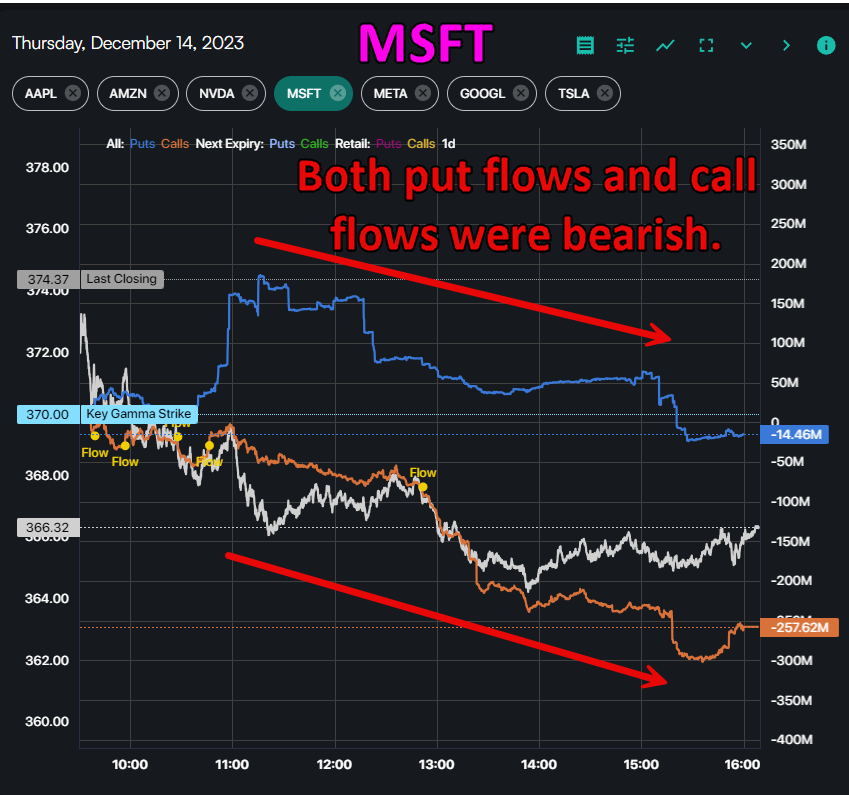Click the Flow marker dot near 13:00
849x795 pixels.
tap(423, 487)
